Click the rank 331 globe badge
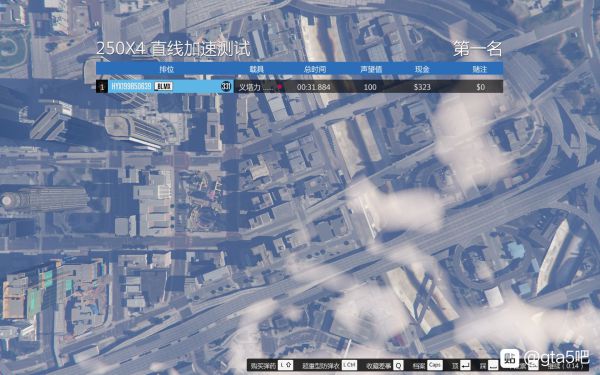 click(x=226, y=86)
